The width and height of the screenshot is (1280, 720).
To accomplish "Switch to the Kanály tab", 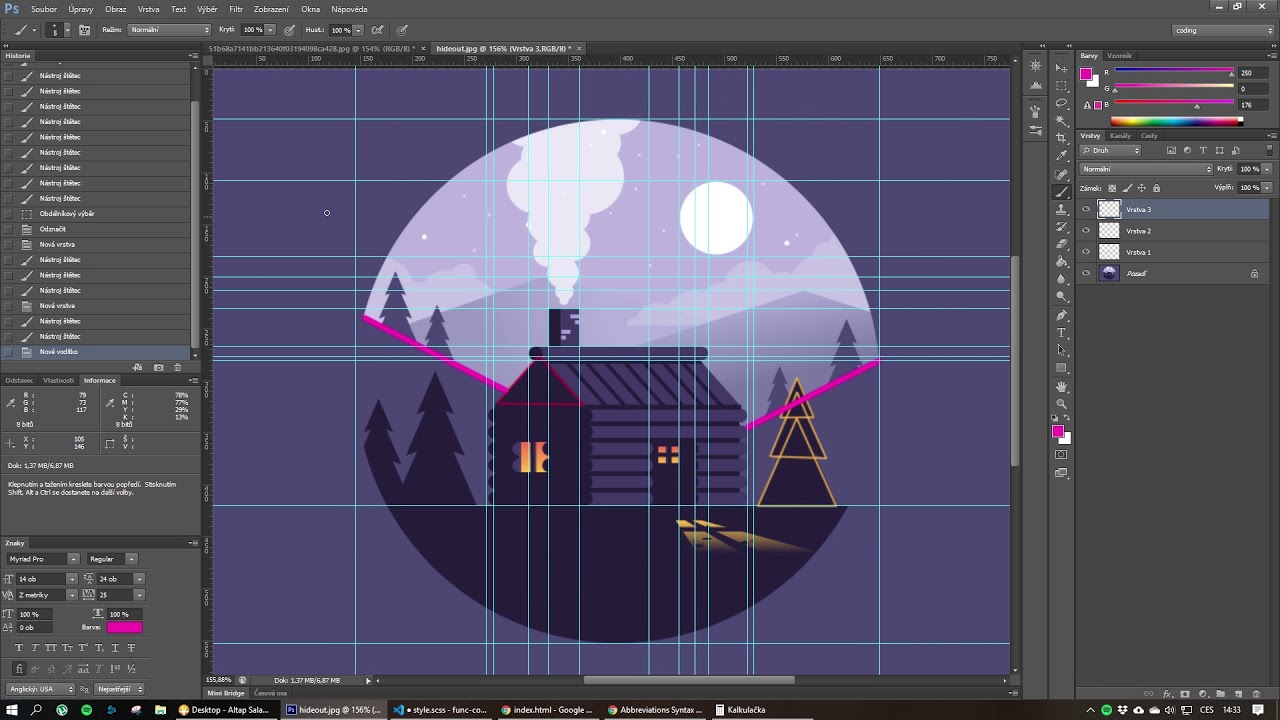I will tap(1120, 136).
